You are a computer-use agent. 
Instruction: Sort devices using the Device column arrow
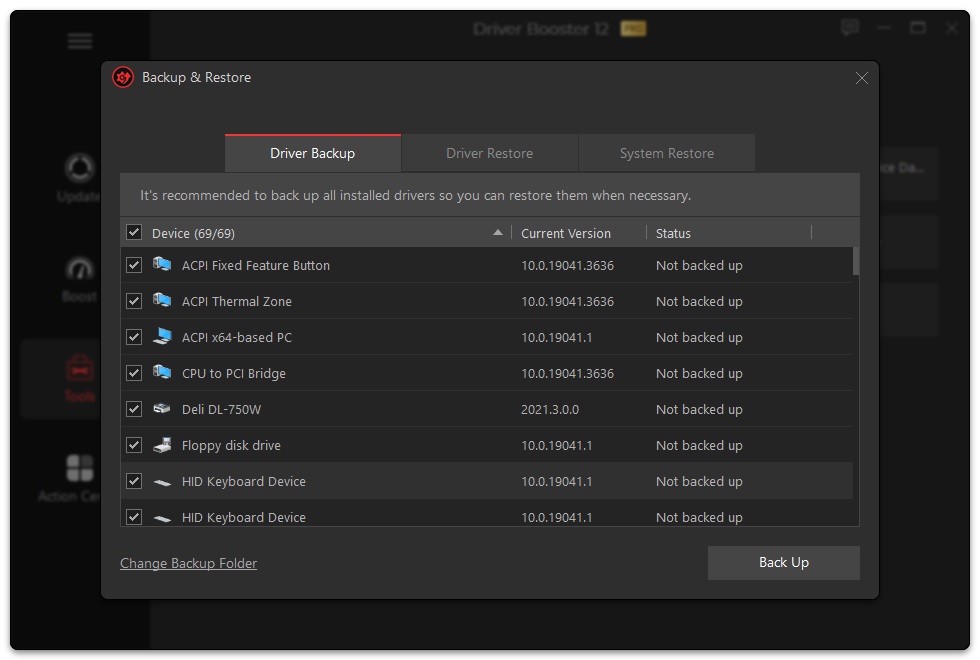[498, 232]
